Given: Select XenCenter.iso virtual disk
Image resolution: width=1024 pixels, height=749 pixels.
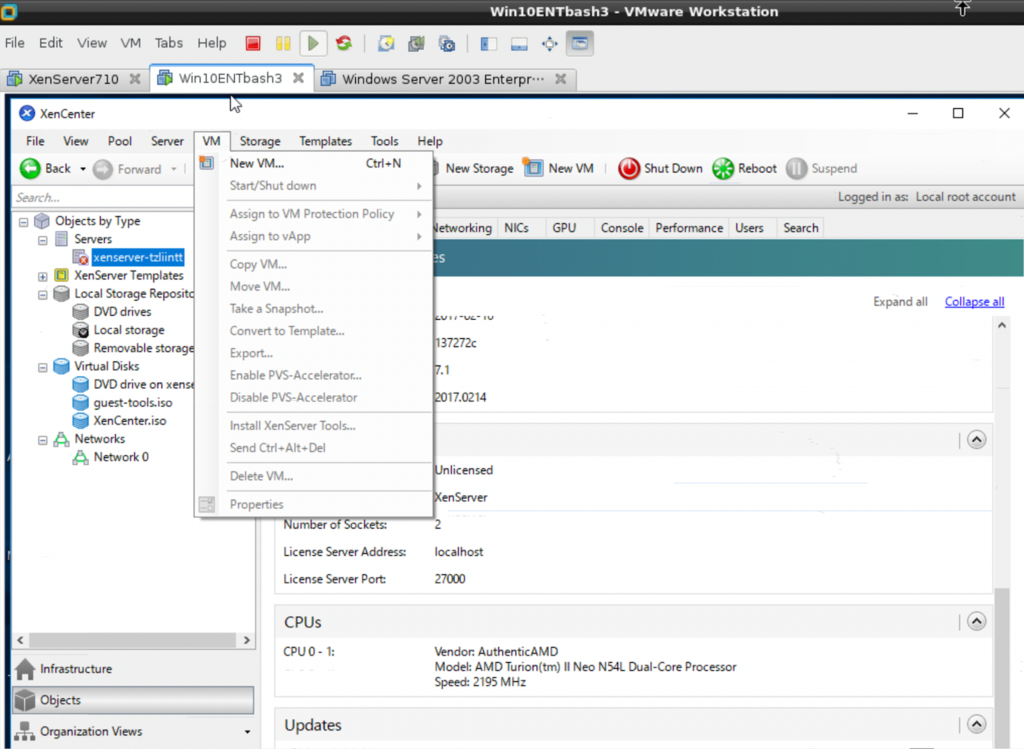Looking at the screenshot, I should tap(129, 421).
